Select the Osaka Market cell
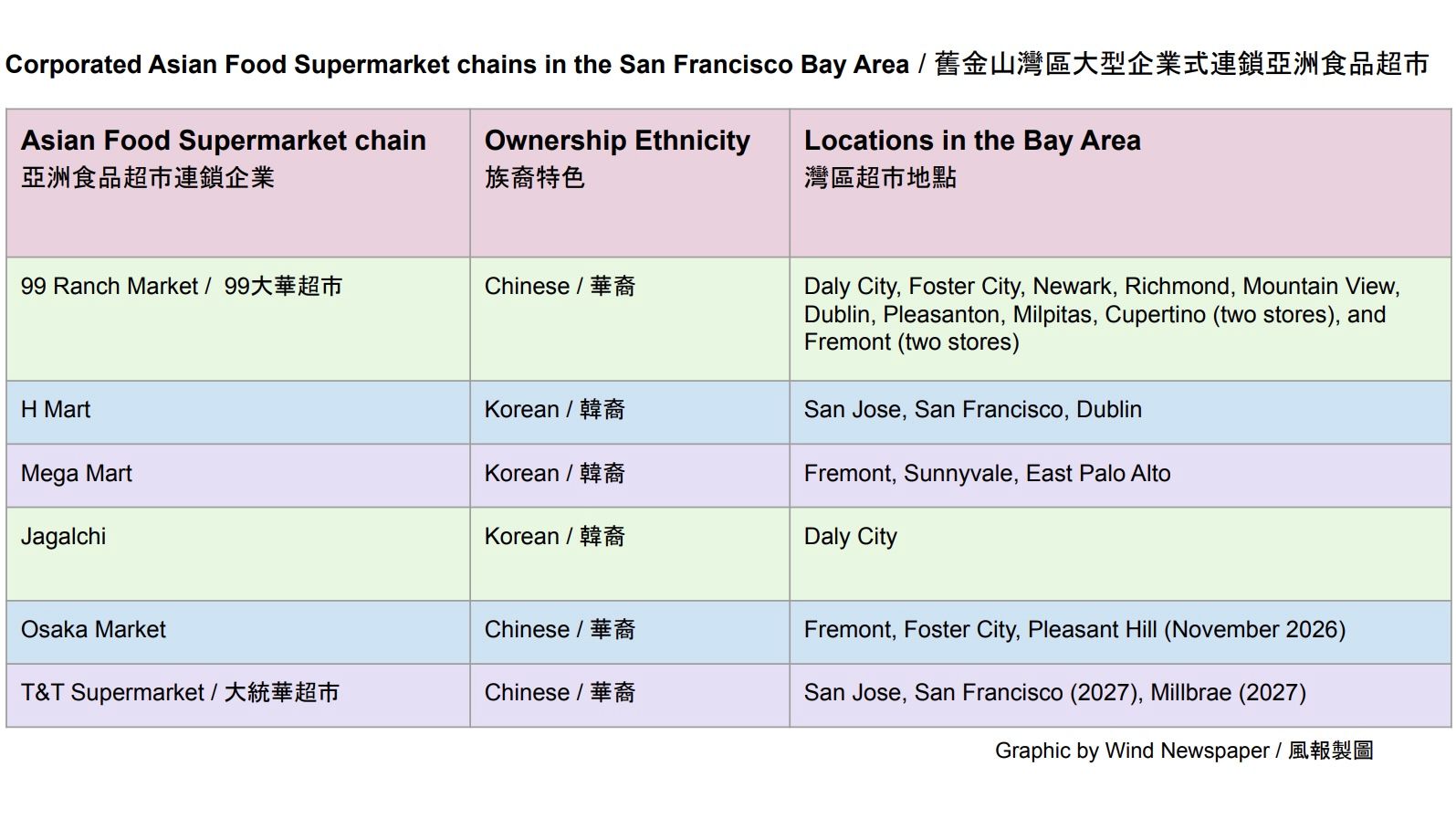The height and width of the screenshot is (819, 1456). (x=238, y=632)
